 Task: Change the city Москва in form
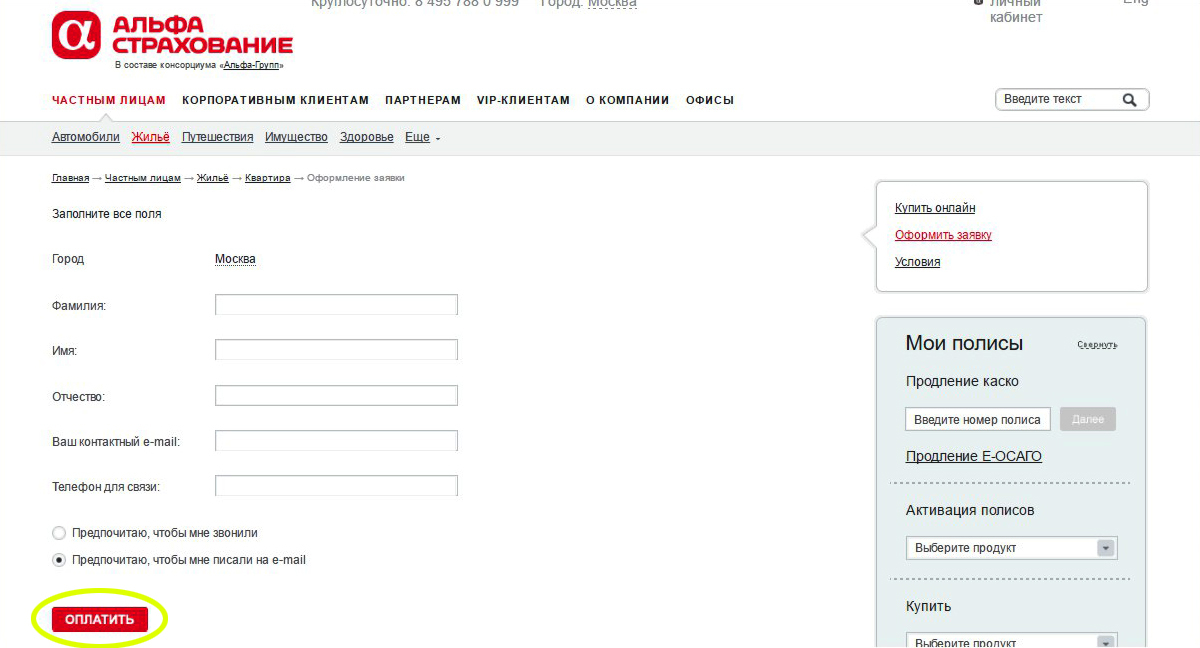[235, 259]
